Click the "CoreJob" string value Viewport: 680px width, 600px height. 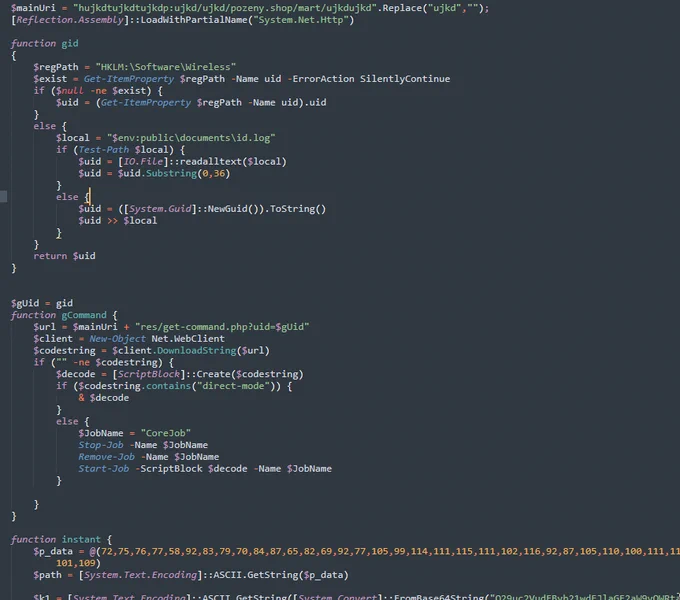coord(166,433)
